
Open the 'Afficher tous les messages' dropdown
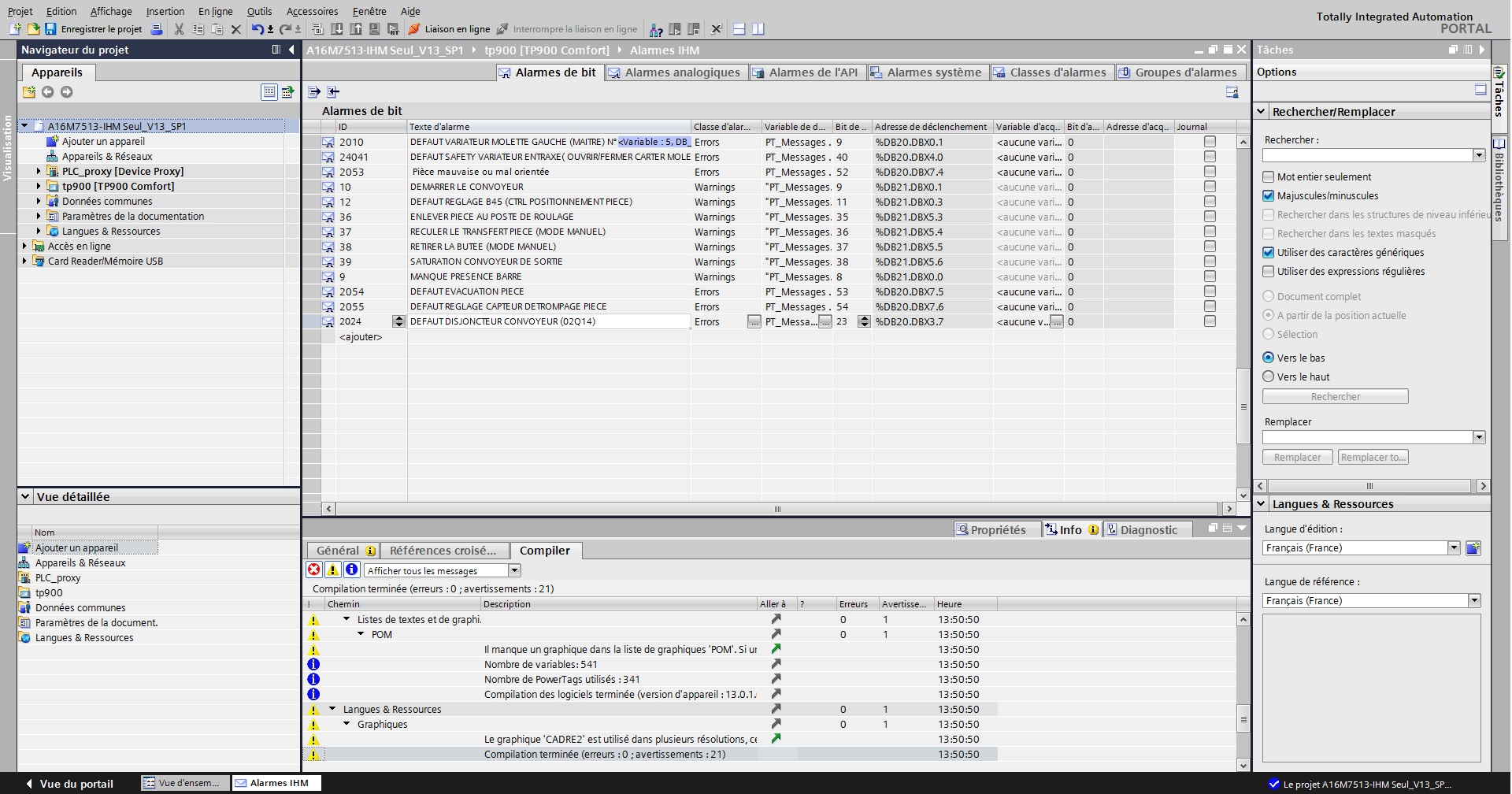point(514,570)
